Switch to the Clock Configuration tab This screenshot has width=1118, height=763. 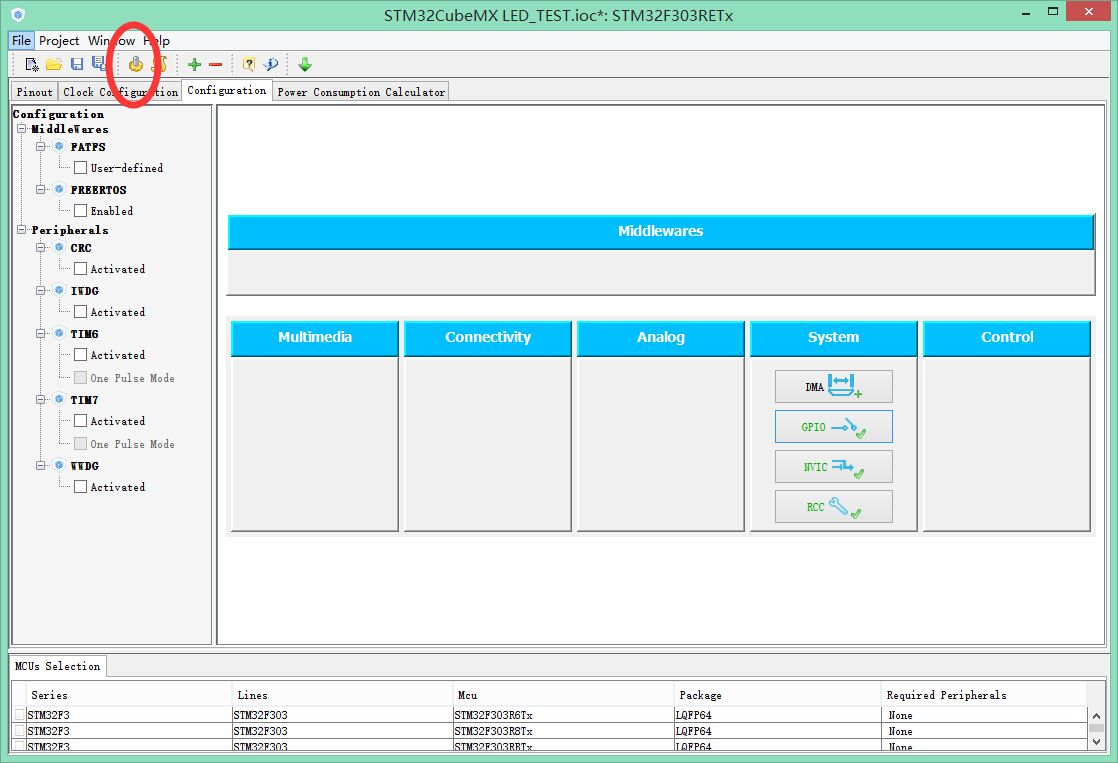point(120,92)
